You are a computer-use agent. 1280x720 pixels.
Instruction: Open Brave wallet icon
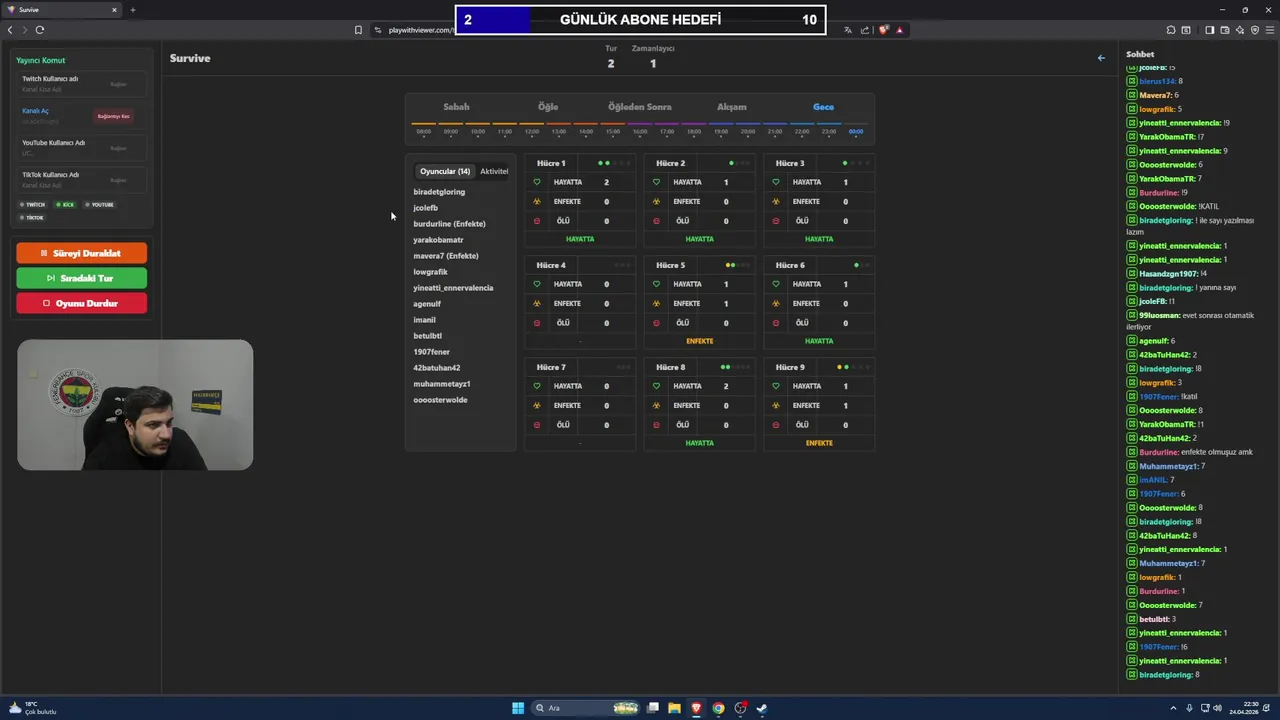click(x=1225, y=30)
